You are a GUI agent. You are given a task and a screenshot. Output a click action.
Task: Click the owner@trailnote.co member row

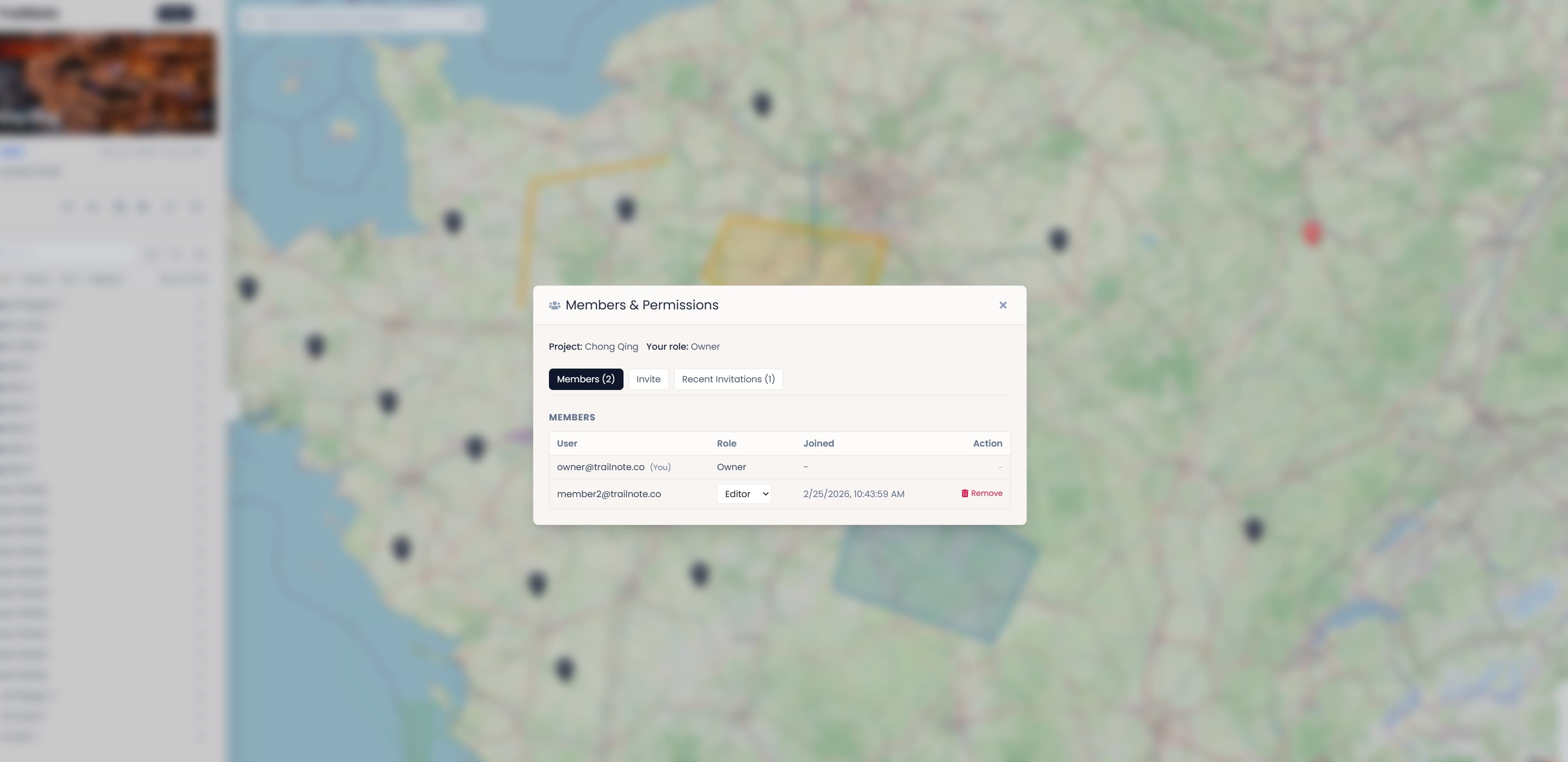pos(600,467)
